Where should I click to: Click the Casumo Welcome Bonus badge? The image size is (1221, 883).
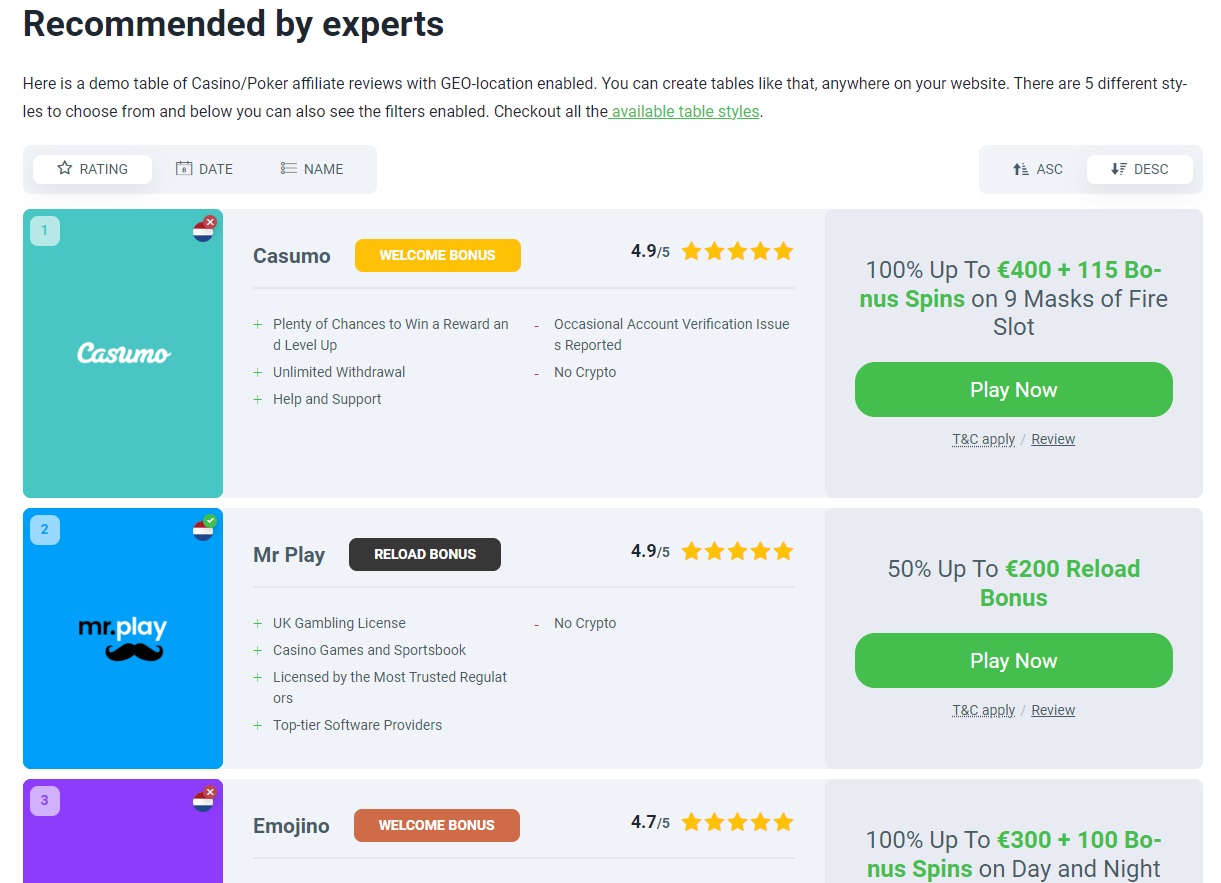tap(438, 255)
